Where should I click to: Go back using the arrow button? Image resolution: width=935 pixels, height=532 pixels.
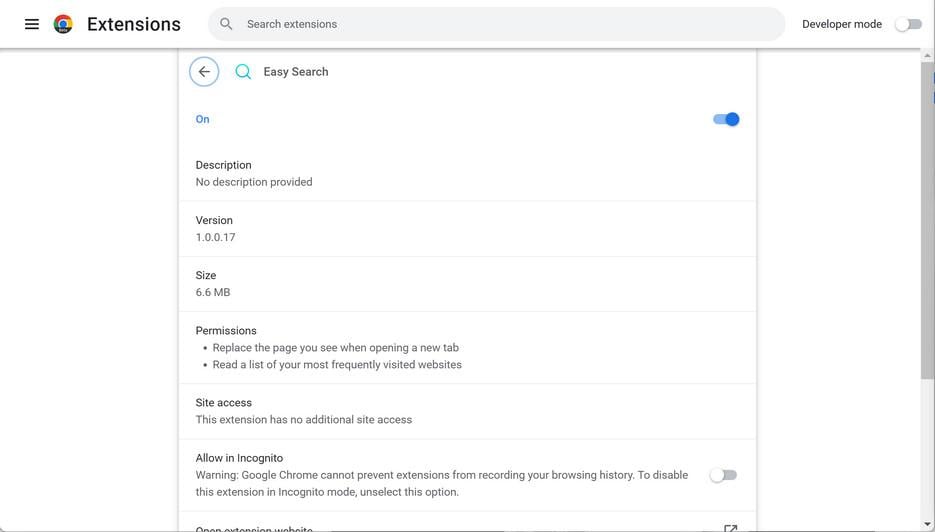point(204,72)
